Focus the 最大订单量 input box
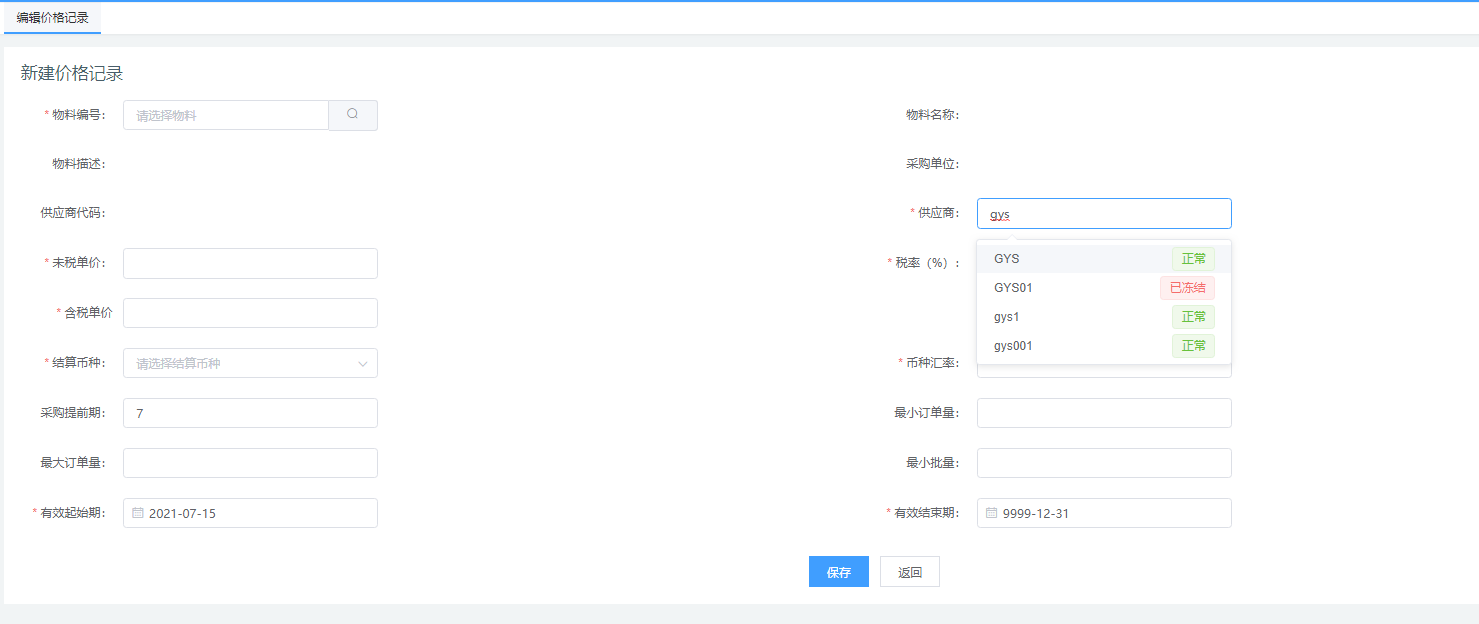 click(x=250, y=463)
